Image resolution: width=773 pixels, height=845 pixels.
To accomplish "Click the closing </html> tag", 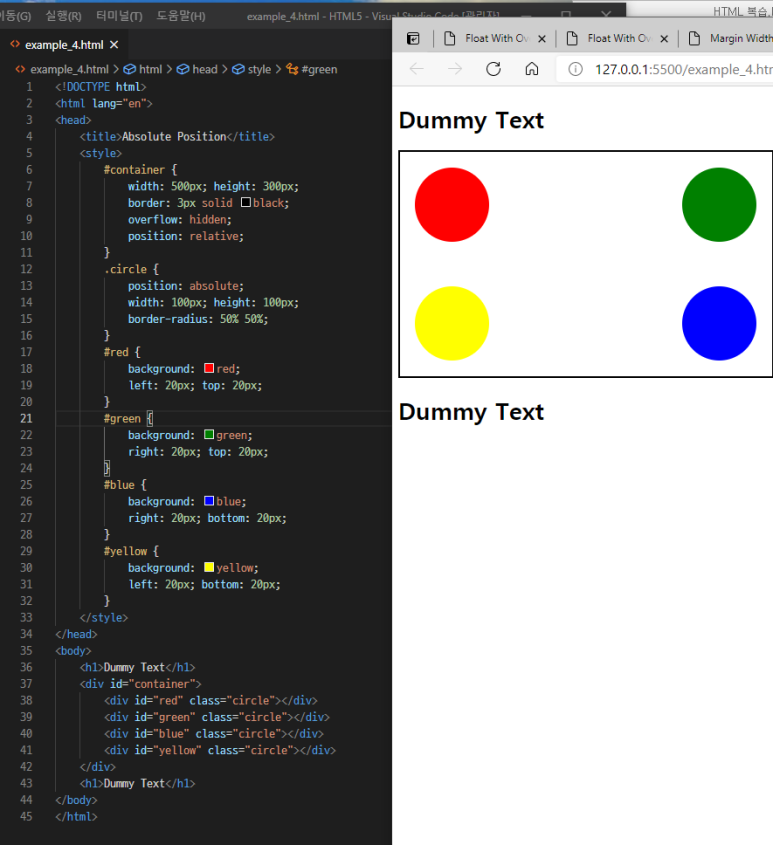I will click(76, 816).
